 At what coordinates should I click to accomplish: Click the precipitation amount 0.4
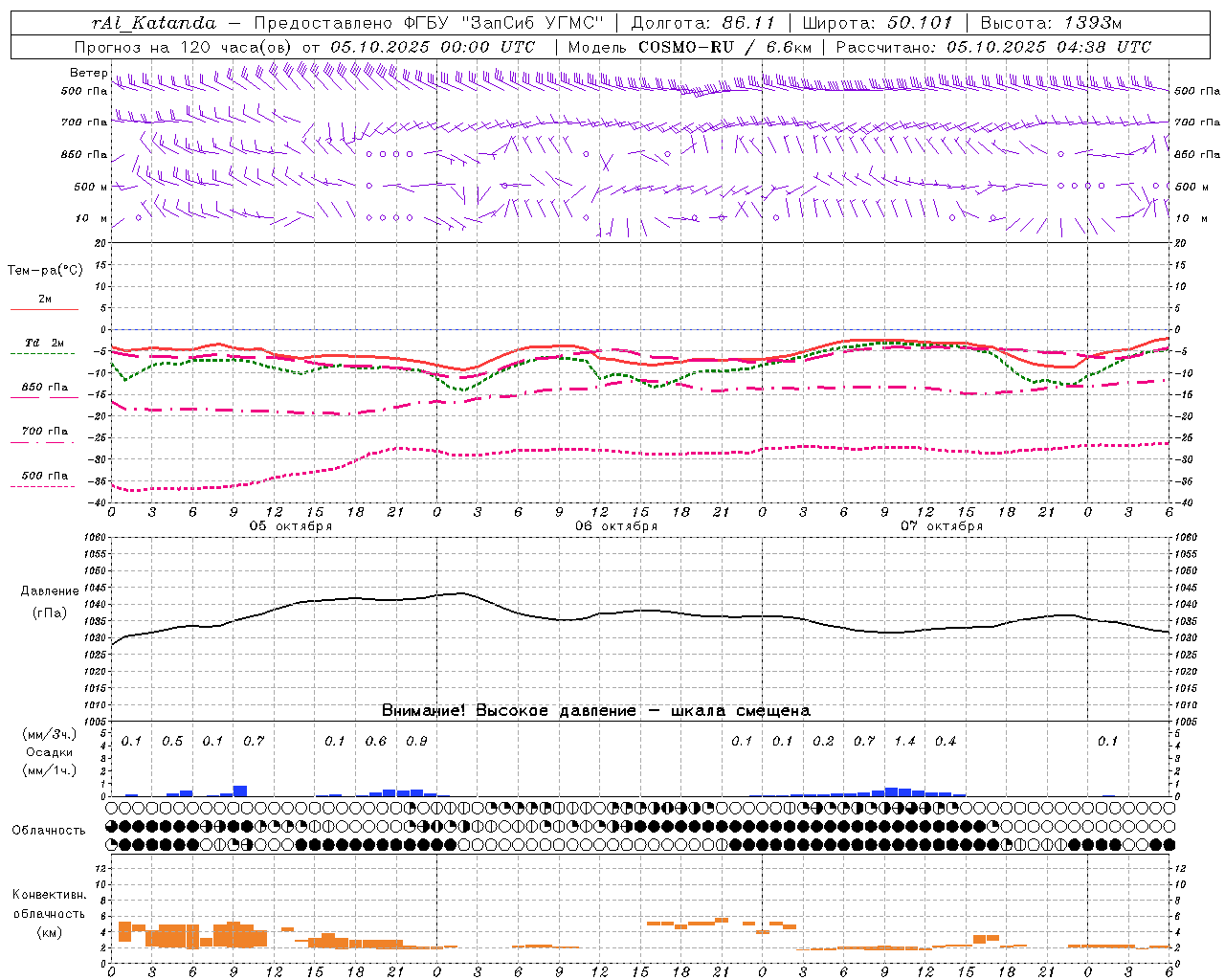tap(946, 742)
